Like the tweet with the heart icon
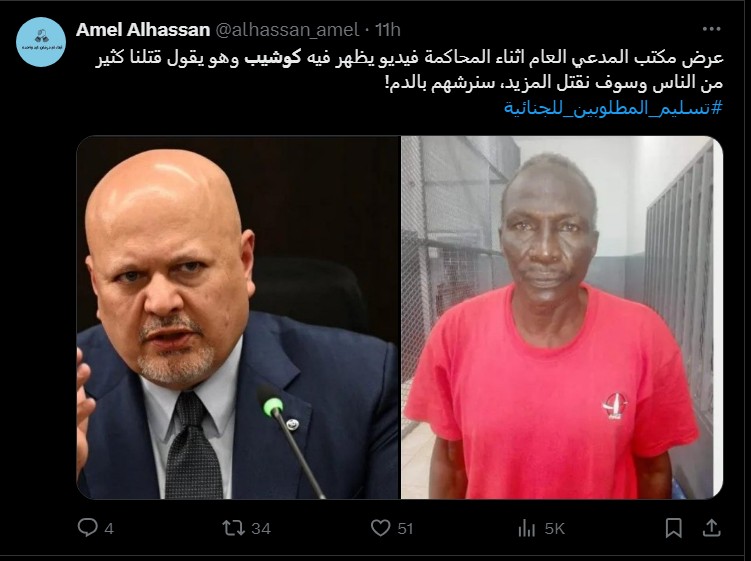The image size is (751, 561). click(x=380, y=528)
